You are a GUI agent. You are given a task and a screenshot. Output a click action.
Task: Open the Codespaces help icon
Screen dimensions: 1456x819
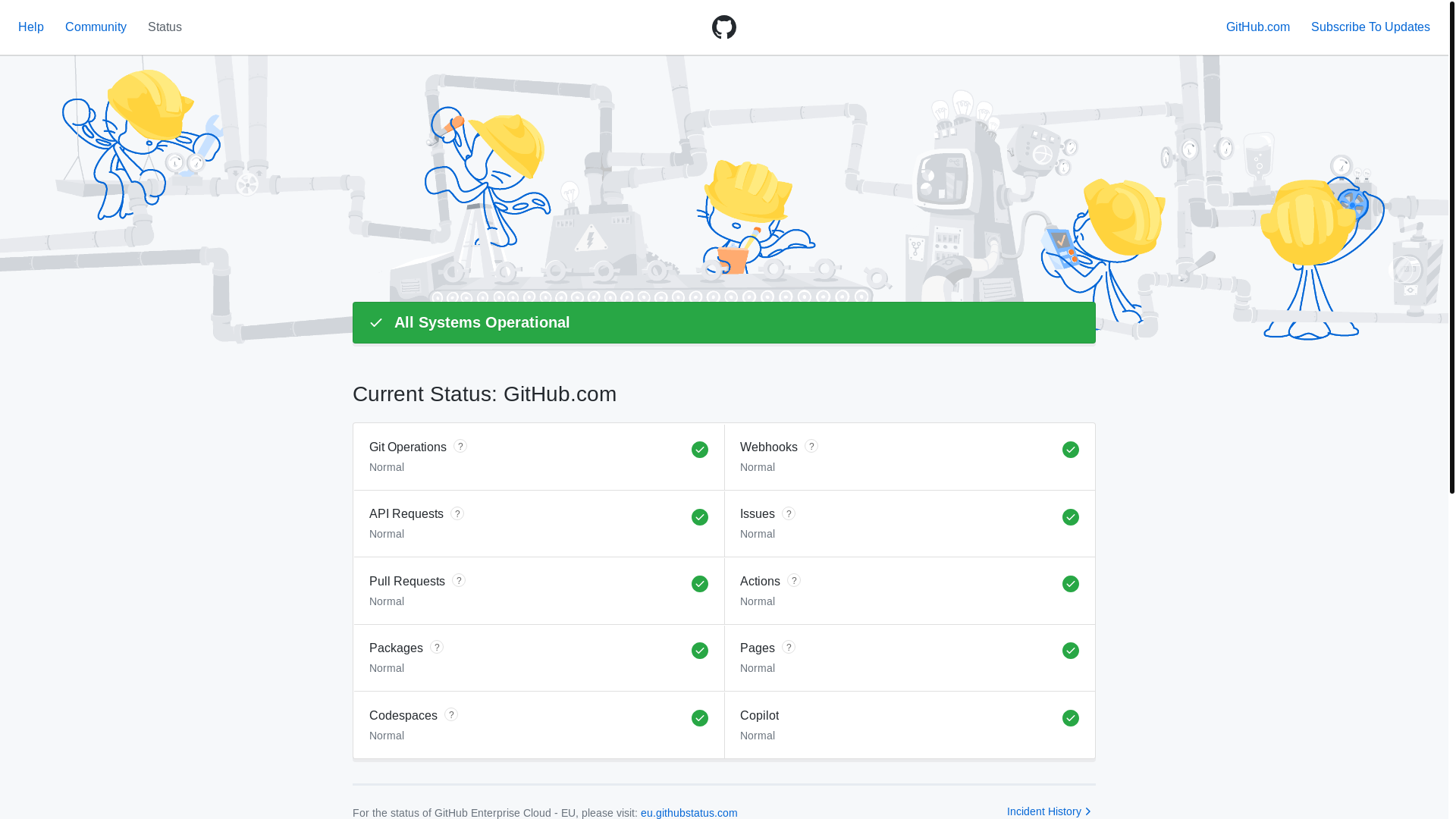tap(451, 714)
